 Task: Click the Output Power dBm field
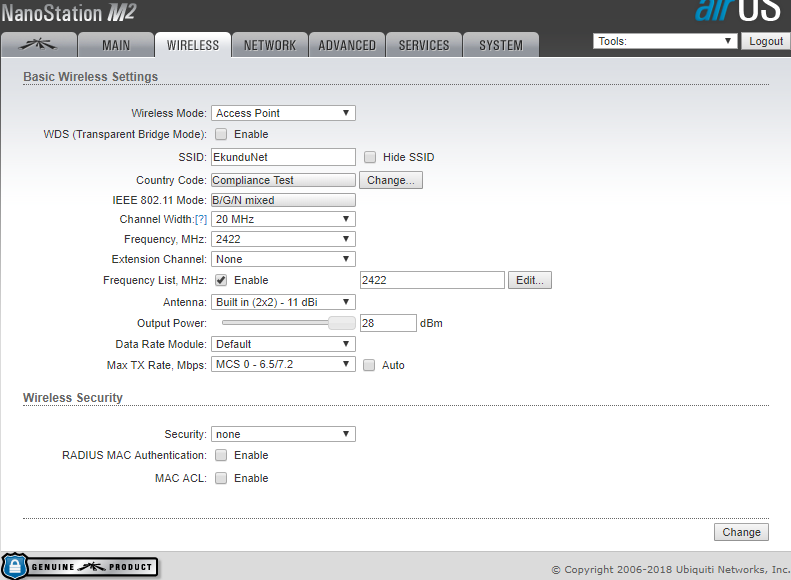388,323
